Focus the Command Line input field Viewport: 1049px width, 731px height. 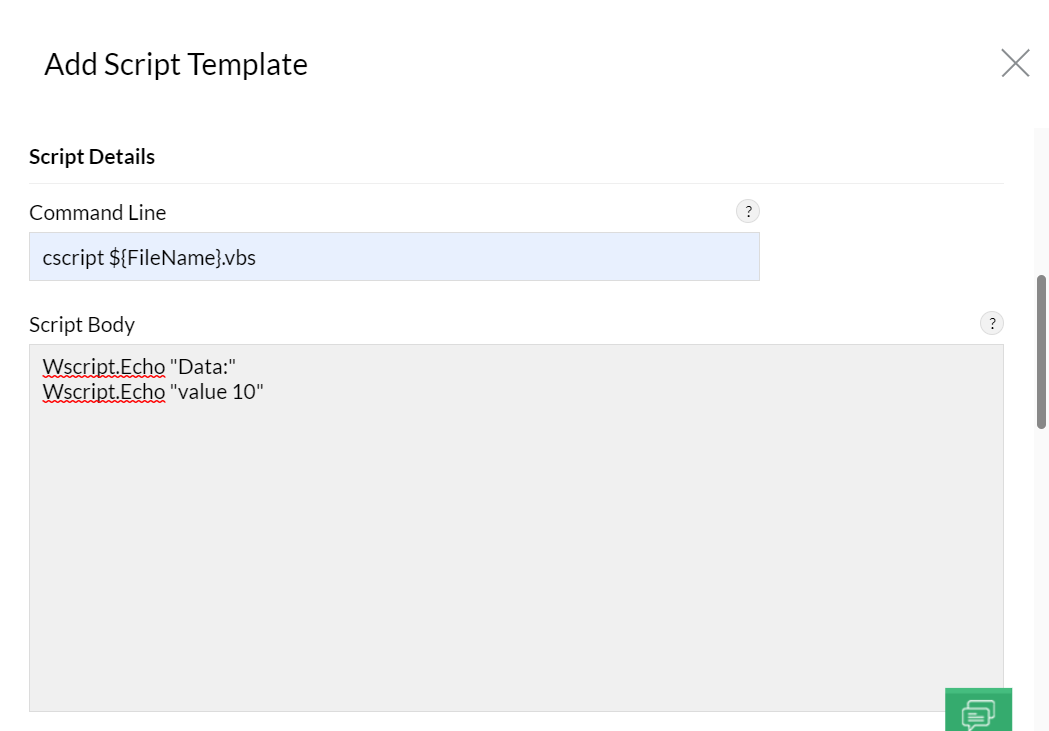pos(500,257)
